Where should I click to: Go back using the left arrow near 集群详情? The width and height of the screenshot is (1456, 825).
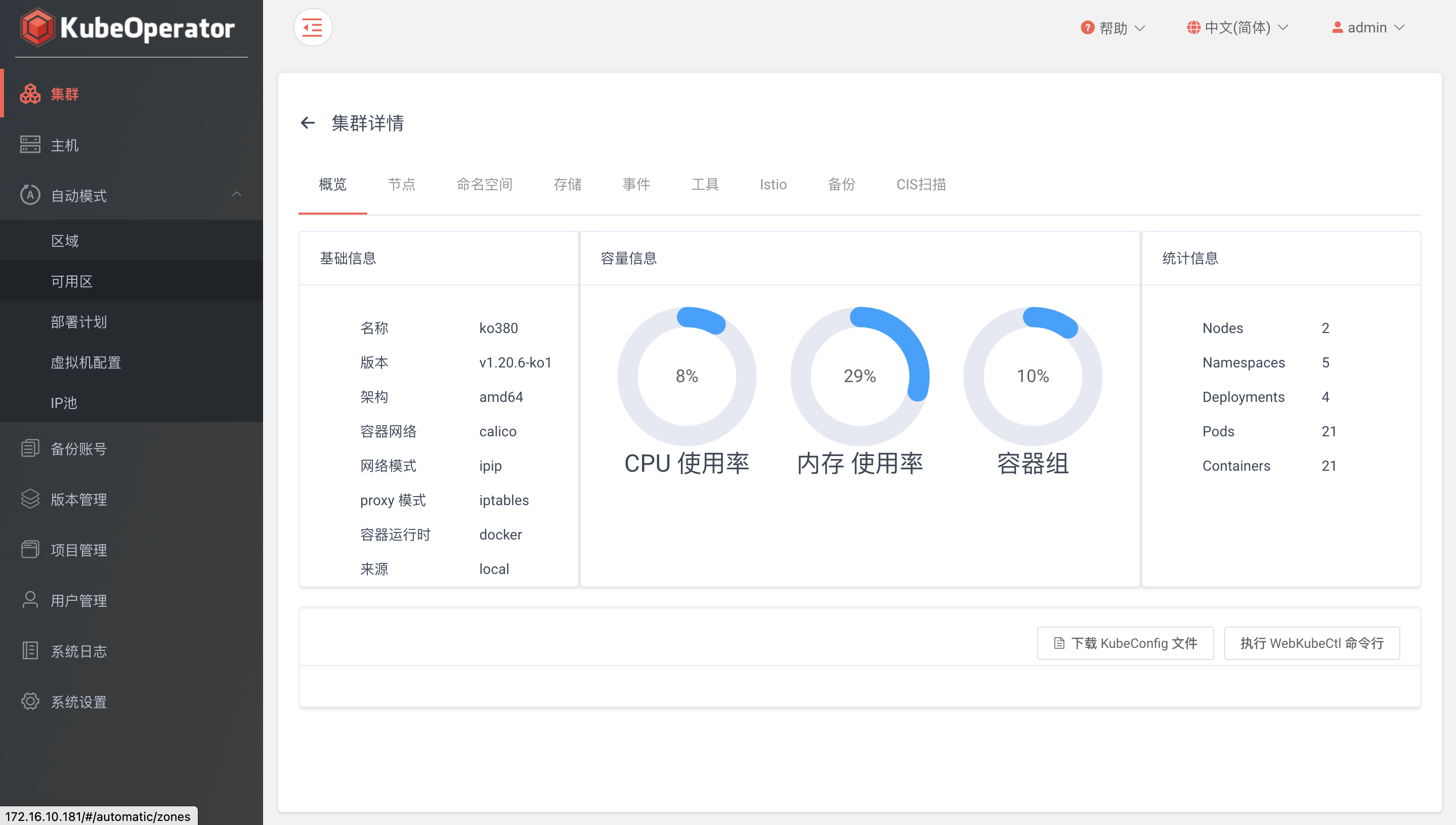pos(308,123)
